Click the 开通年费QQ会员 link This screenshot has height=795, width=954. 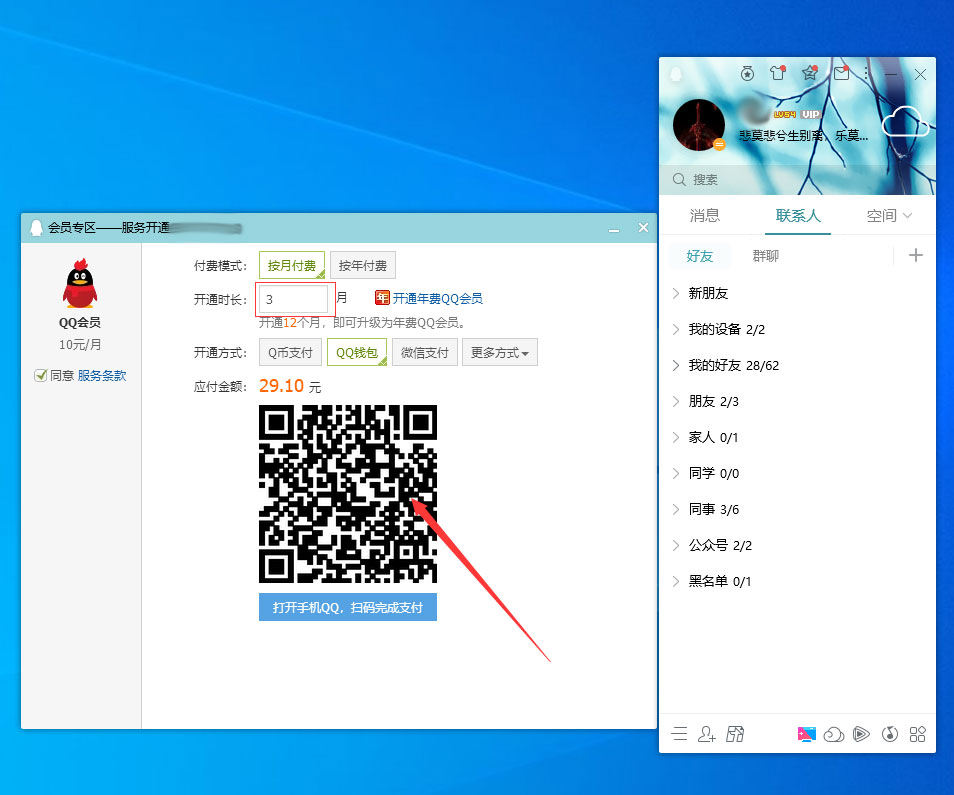436,297
